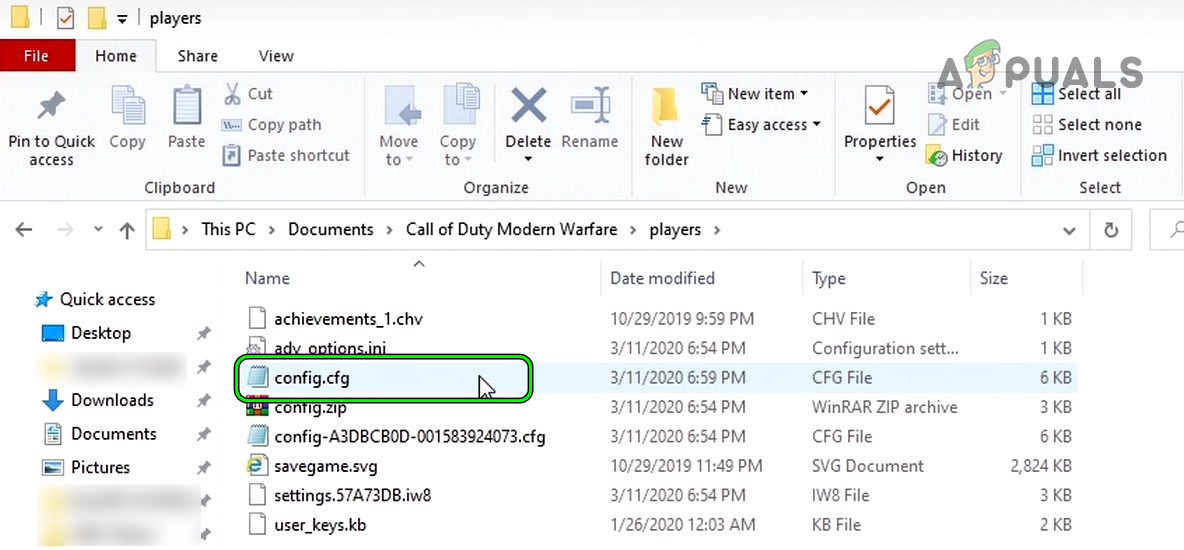1184x550 pixels.
Task: Click This PC in address bar
Action: (227, 229)
